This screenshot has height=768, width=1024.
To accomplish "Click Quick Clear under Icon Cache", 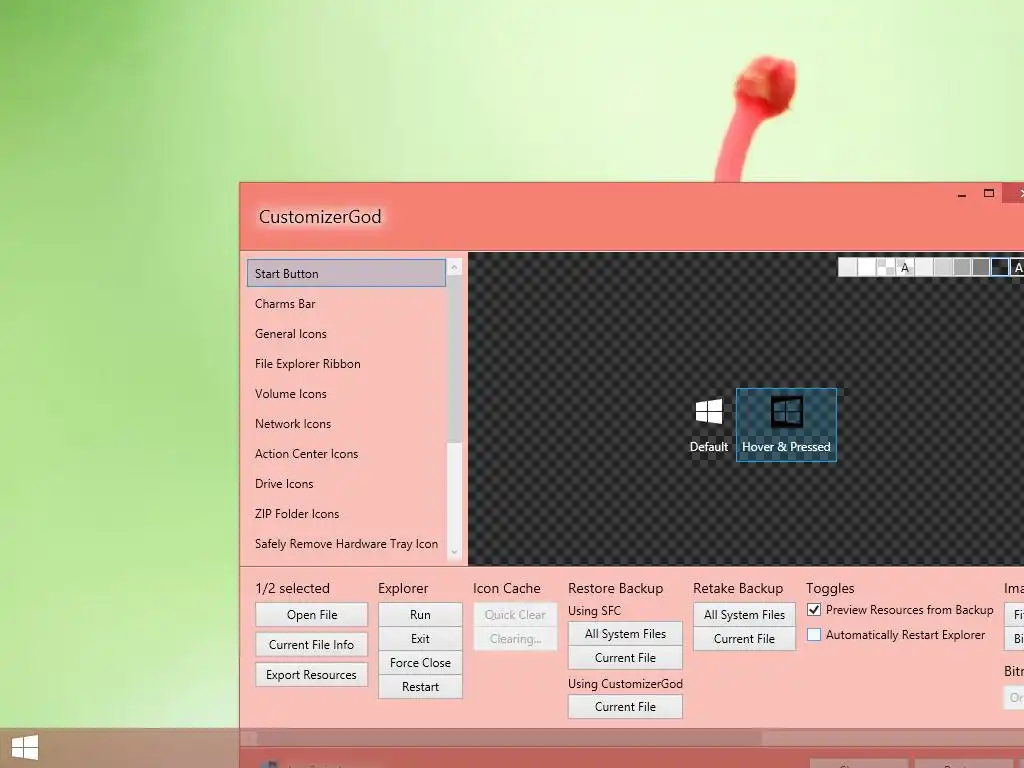I will point(515,615).
